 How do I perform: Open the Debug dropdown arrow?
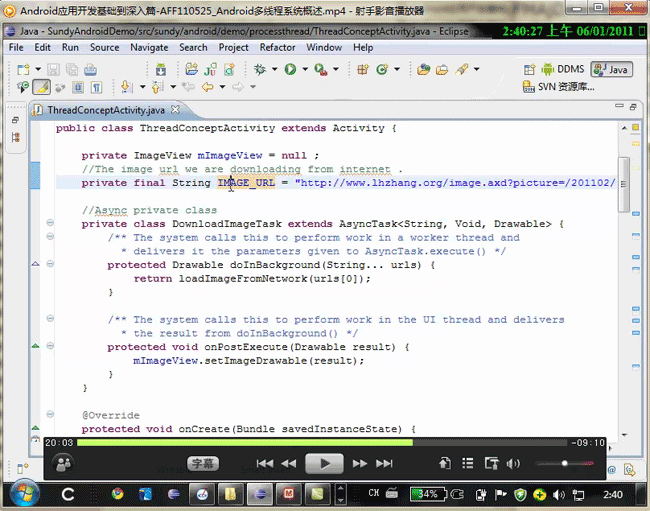pos(274,69)
